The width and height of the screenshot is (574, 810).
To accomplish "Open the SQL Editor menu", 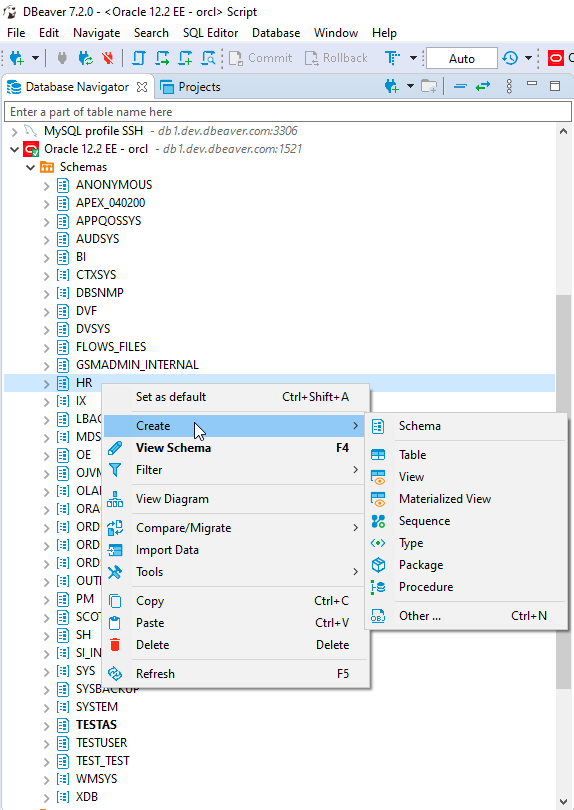I will (x=210, y=33).
